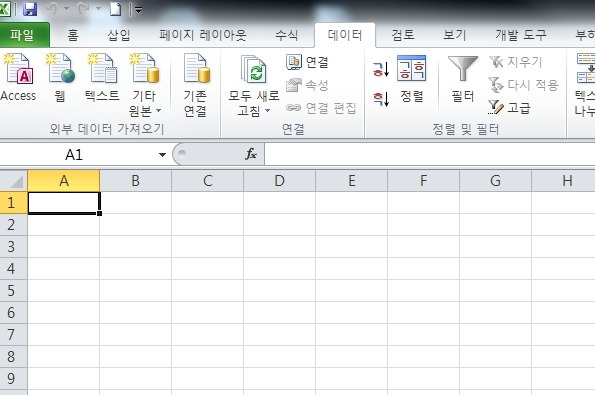595x395 pixels.
Task: Open the Undo history dropdown arrow
Action: pos(66,8)
